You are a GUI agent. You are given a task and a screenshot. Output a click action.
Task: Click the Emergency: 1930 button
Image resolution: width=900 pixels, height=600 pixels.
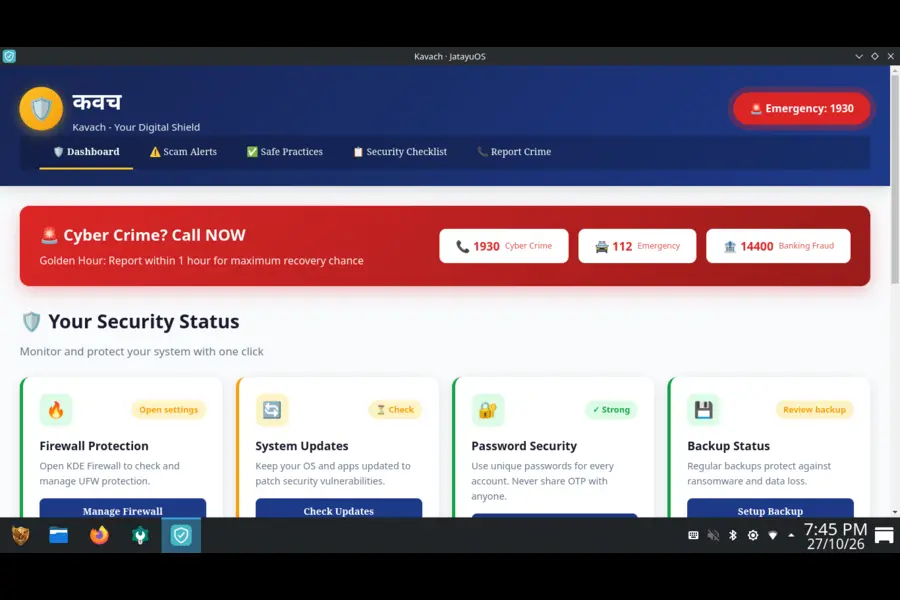(x=802, y=109)
